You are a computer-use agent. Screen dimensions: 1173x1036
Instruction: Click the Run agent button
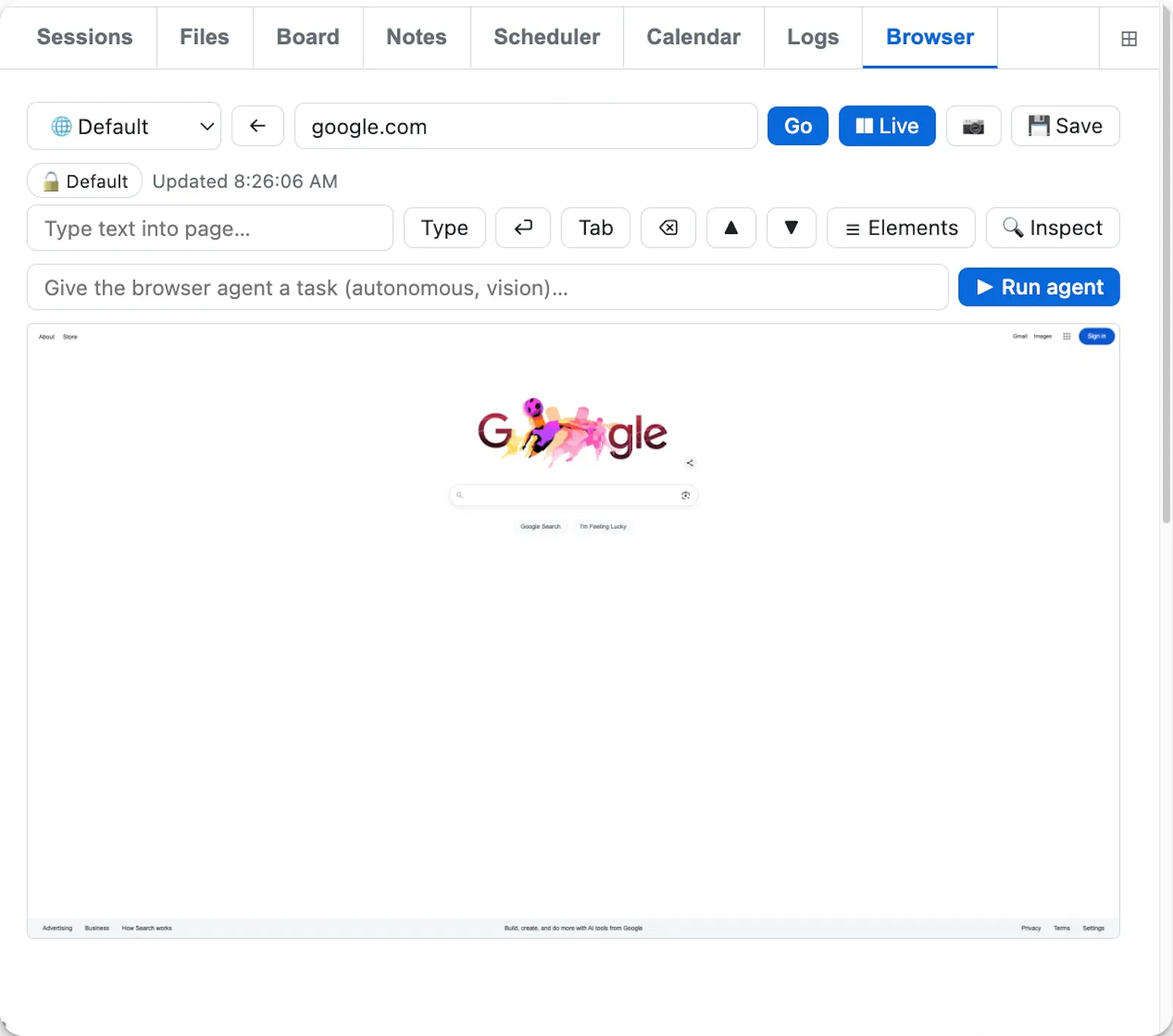coord(1039,287)
